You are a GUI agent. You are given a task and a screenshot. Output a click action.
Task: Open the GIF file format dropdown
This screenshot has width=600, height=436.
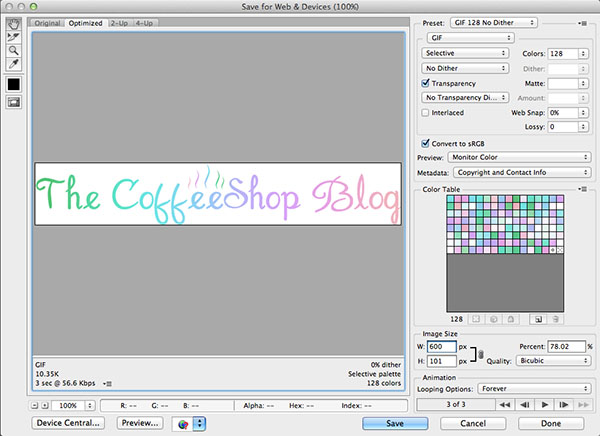pos(470,38)
